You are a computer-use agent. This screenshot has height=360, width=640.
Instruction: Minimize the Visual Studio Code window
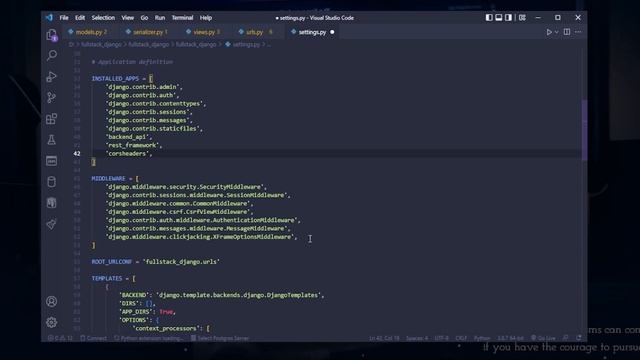538,18
